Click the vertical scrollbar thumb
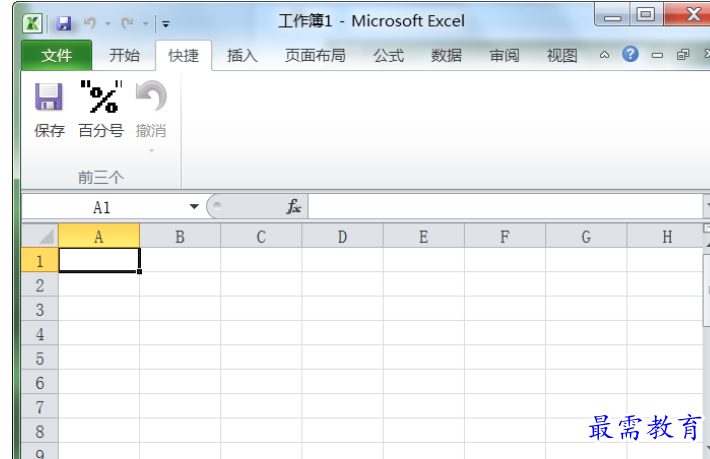This screenshot has width=710, height=459. [706, 290]
